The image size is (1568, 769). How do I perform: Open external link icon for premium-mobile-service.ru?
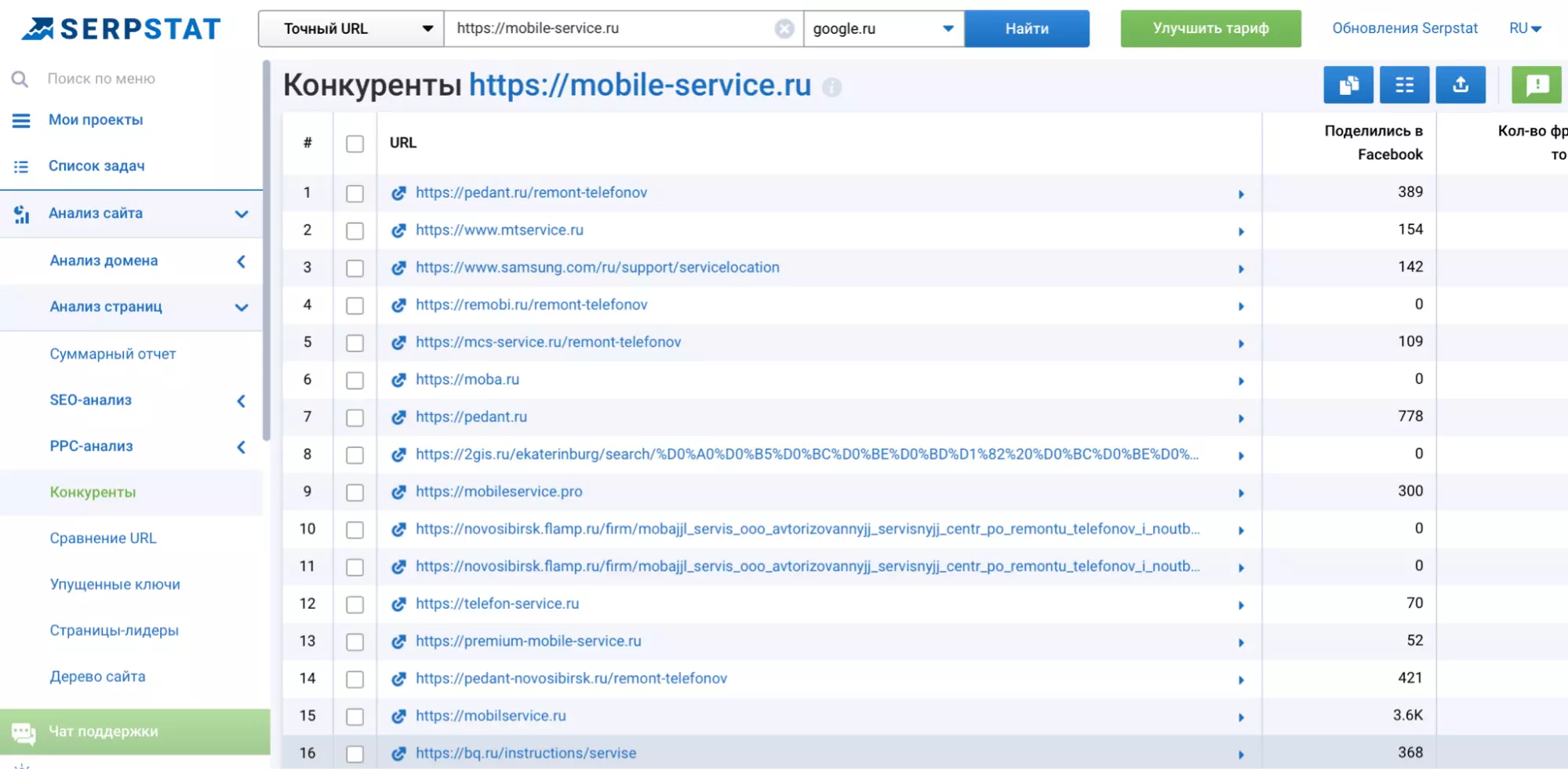pyautogui.click(x=398, y=642)
